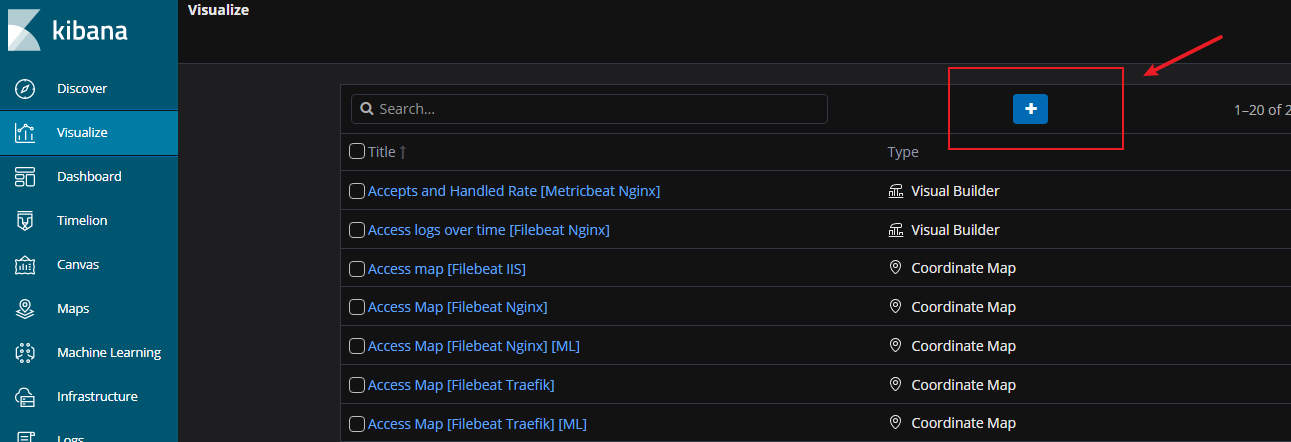
Task: Select checkbox for Access map [Filebeat IIS]
Action: [357, 269]
